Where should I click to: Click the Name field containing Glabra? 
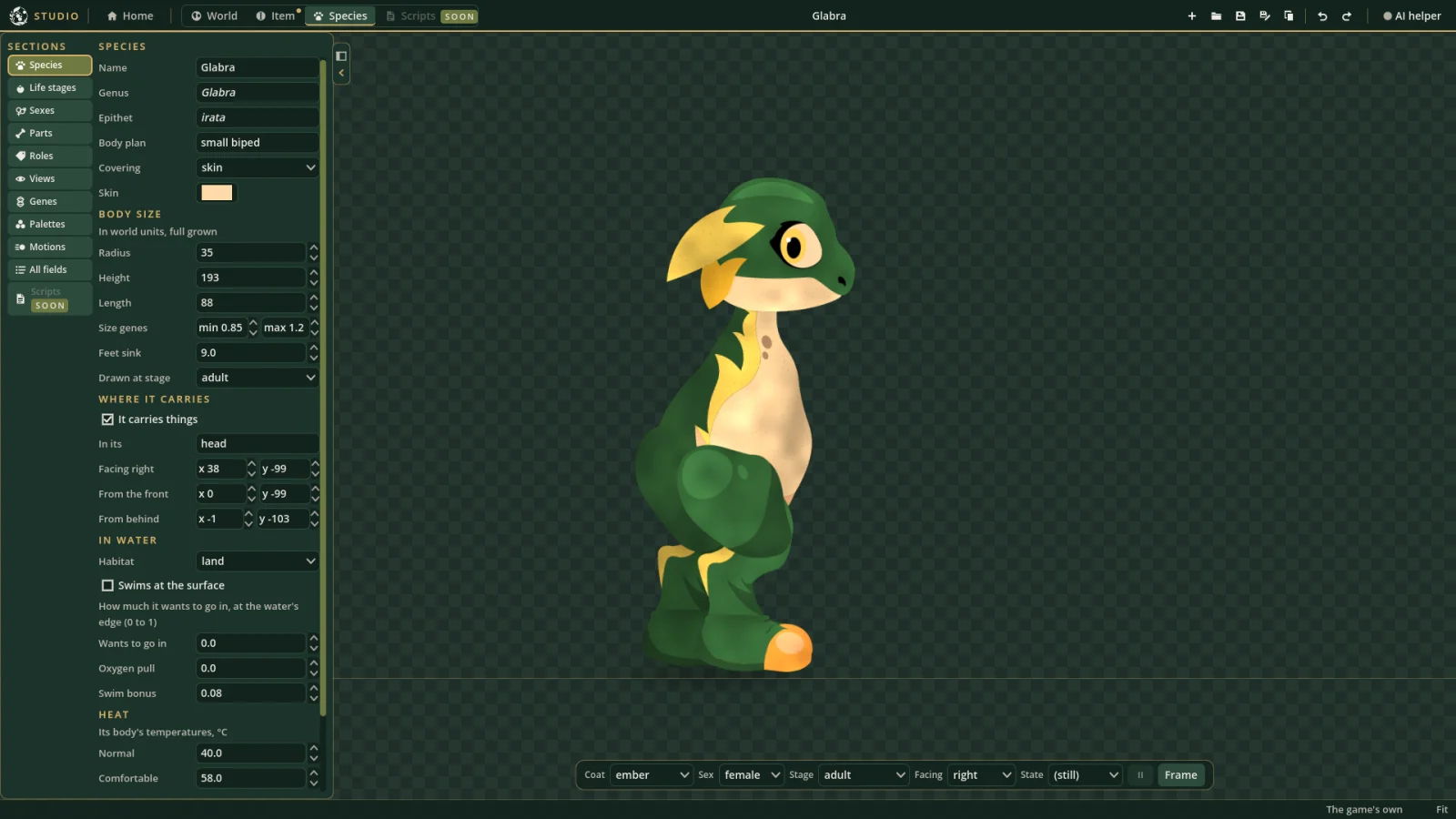[x=258, y=67]
